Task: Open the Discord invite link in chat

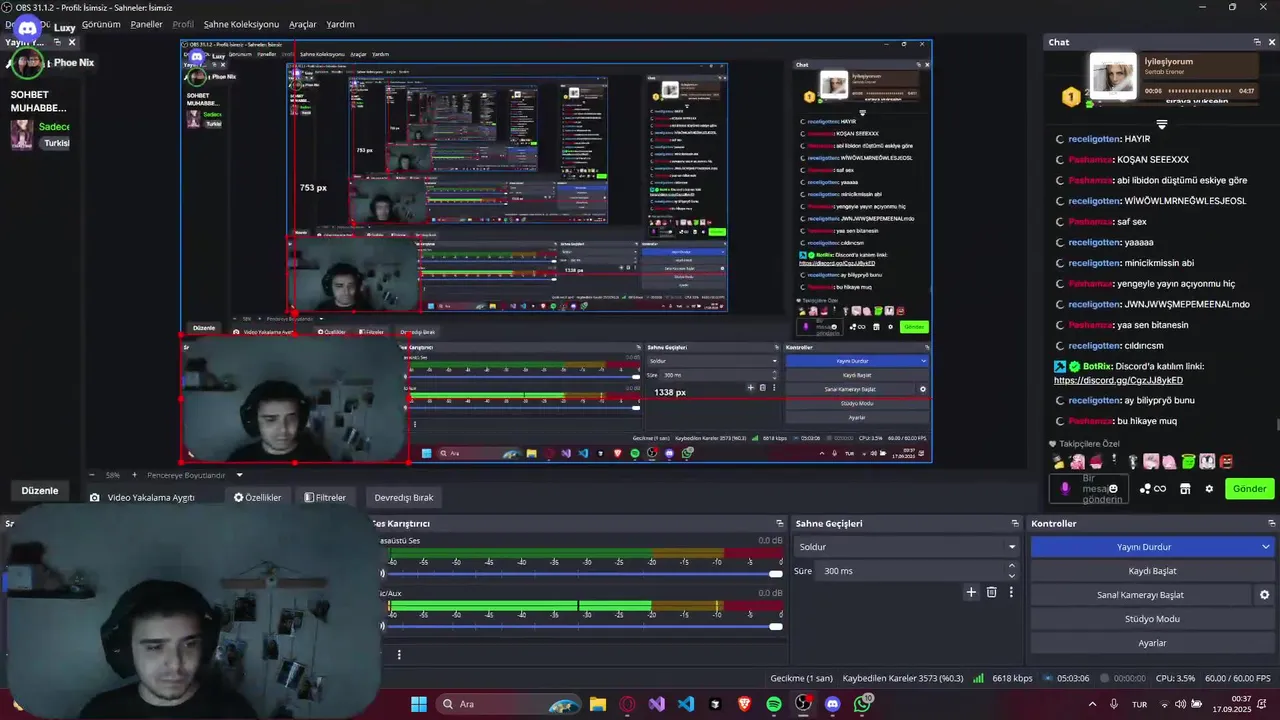Action: (x=1118, y=380)
